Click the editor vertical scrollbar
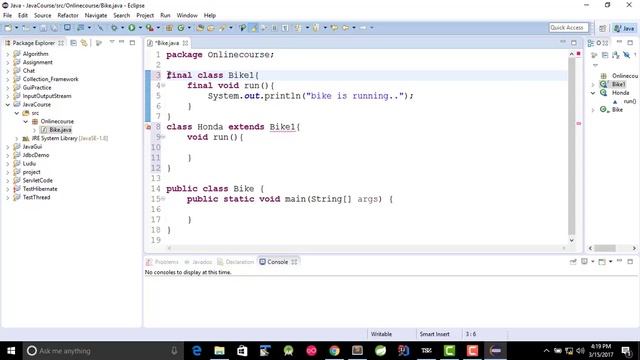Image resolution: width=640 pixels, height=360 pixels. [x=571, y=146]
